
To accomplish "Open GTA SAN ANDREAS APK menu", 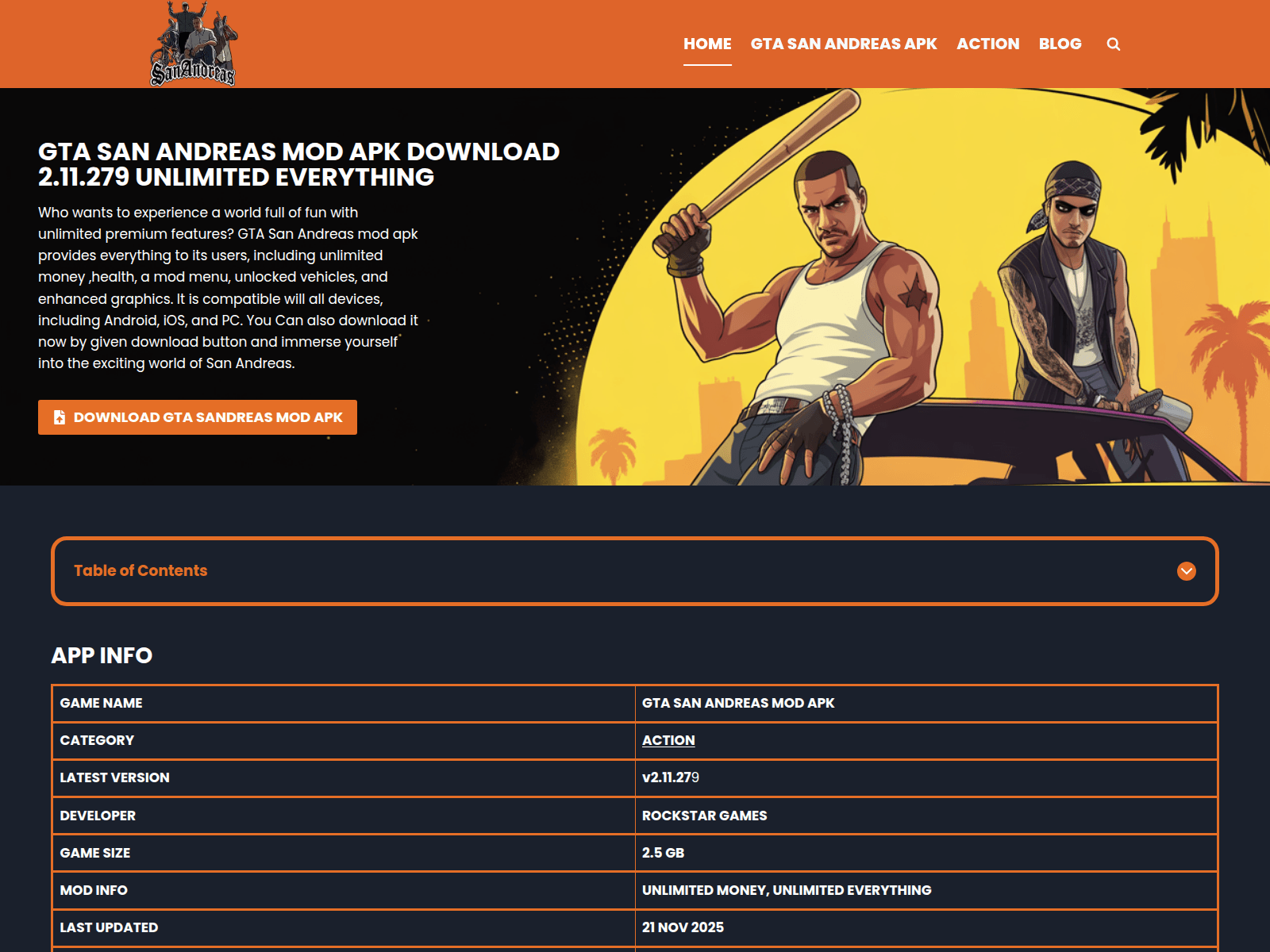I will [x=844, y=44].
